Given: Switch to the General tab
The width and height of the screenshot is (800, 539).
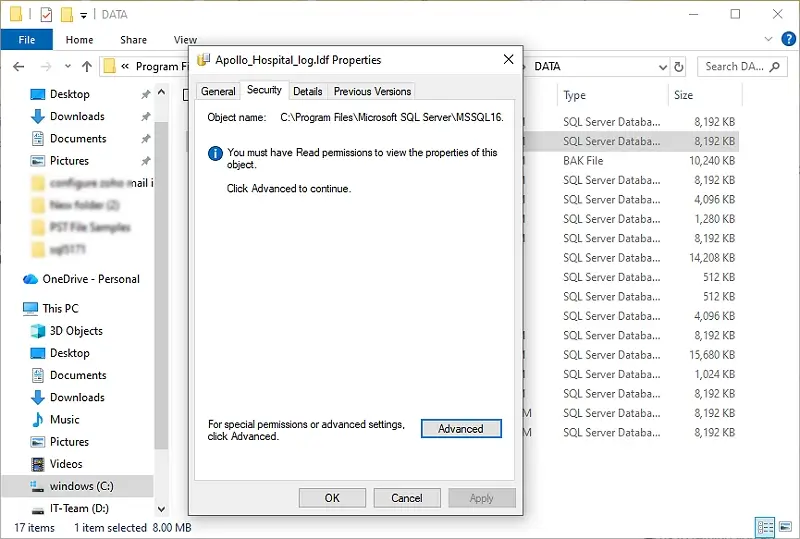Looking at the screenshot, I should click(218, 91).
